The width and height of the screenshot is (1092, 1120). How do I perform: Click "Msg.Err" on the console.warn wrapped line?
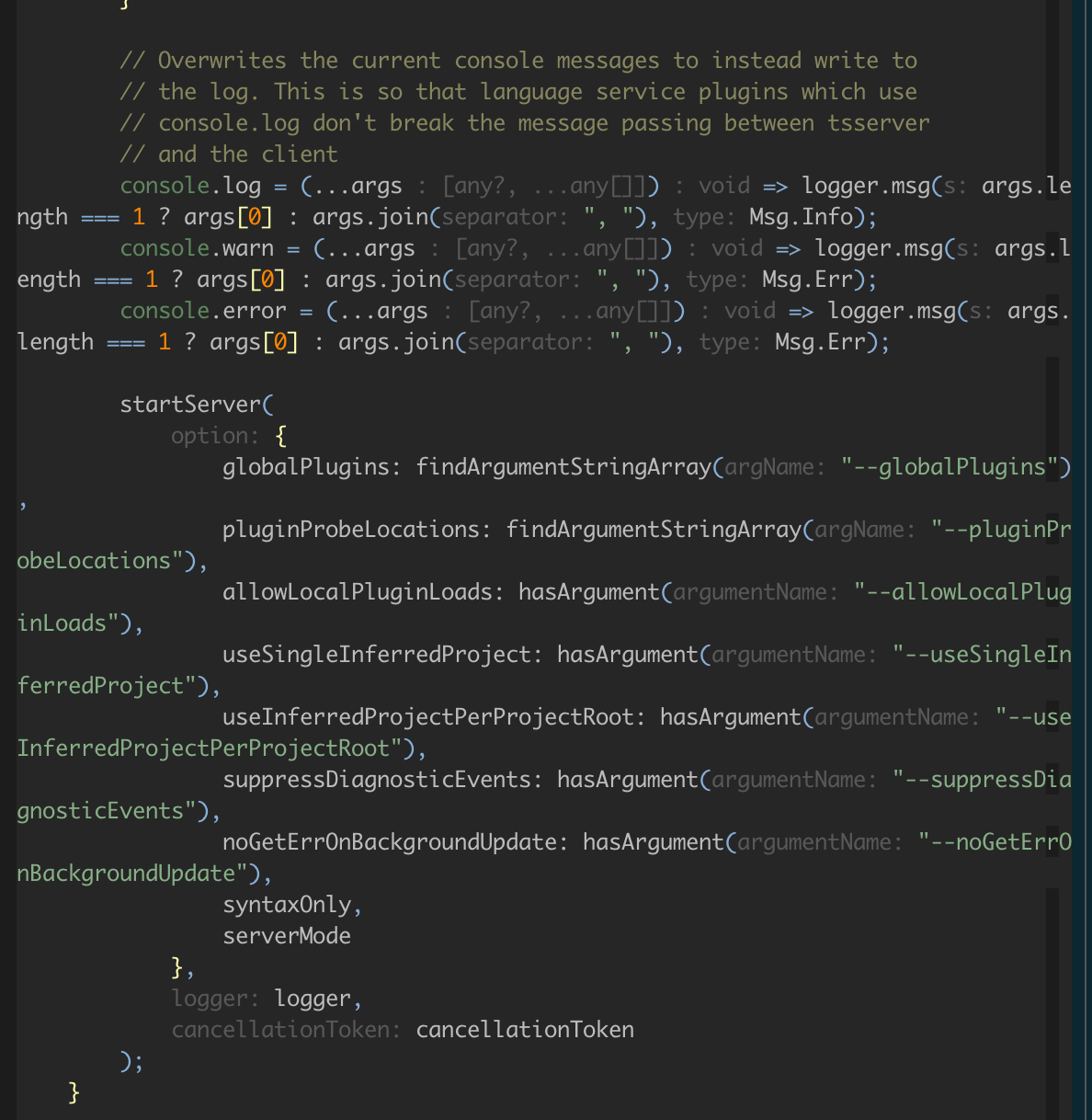(x=808, y=280)
